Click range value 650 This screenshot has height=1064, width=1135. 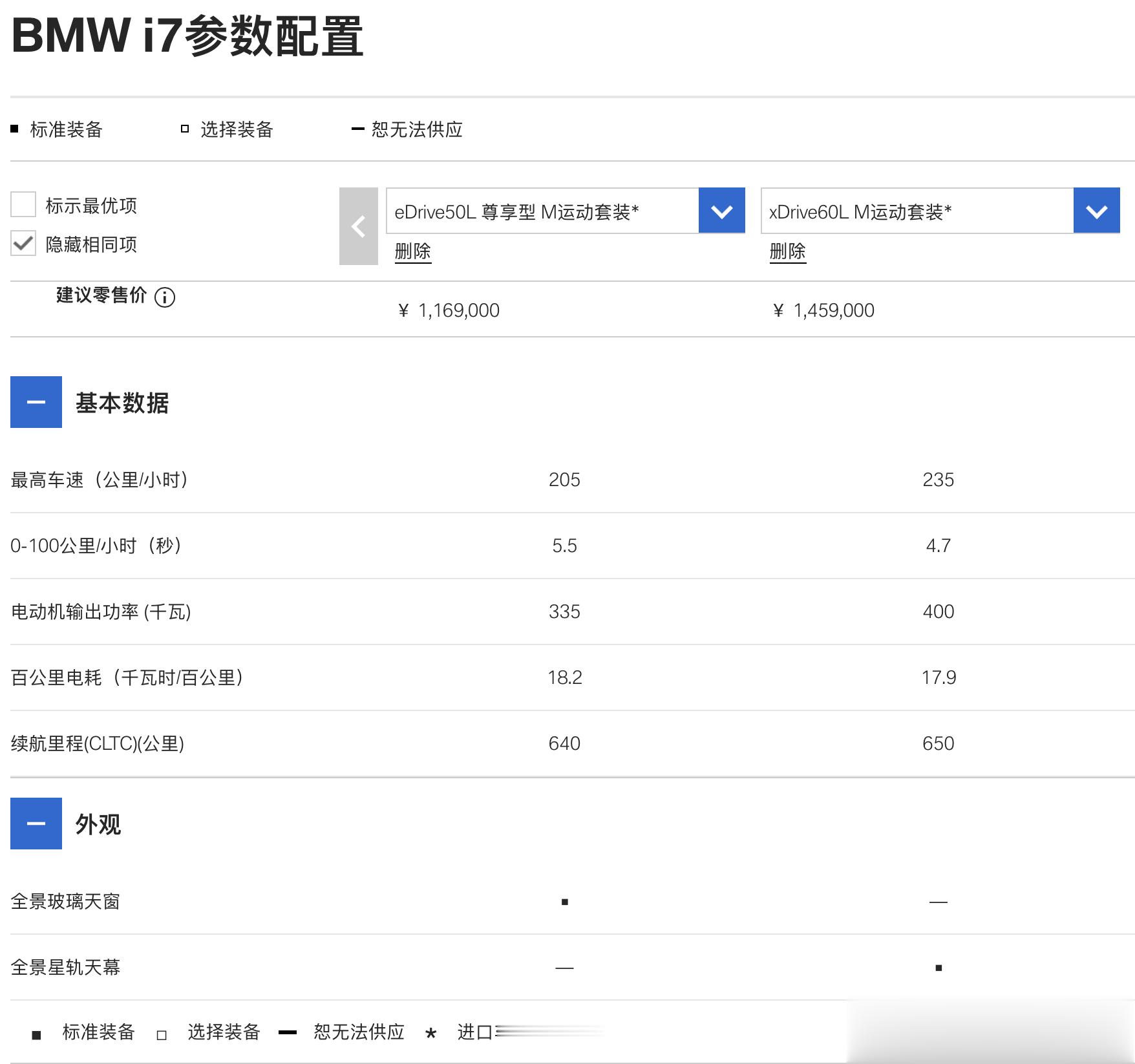click(x=939, y=743)
